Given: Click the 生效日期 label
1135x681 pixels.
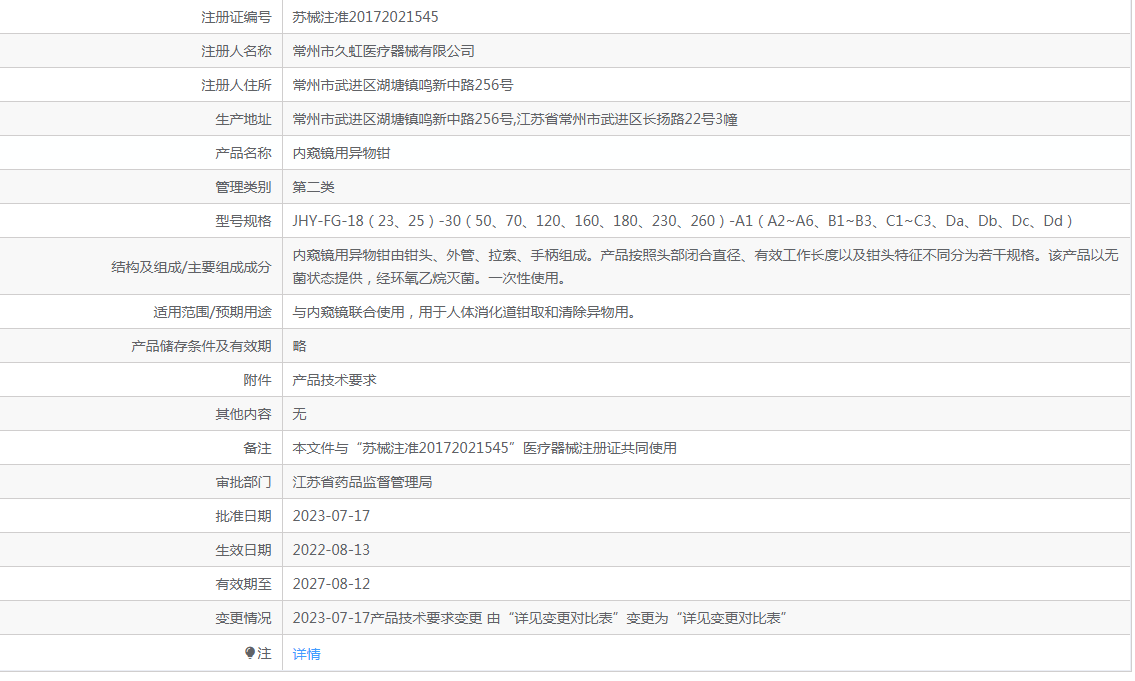Looking at the screenshot, I should tap(243, 550).
